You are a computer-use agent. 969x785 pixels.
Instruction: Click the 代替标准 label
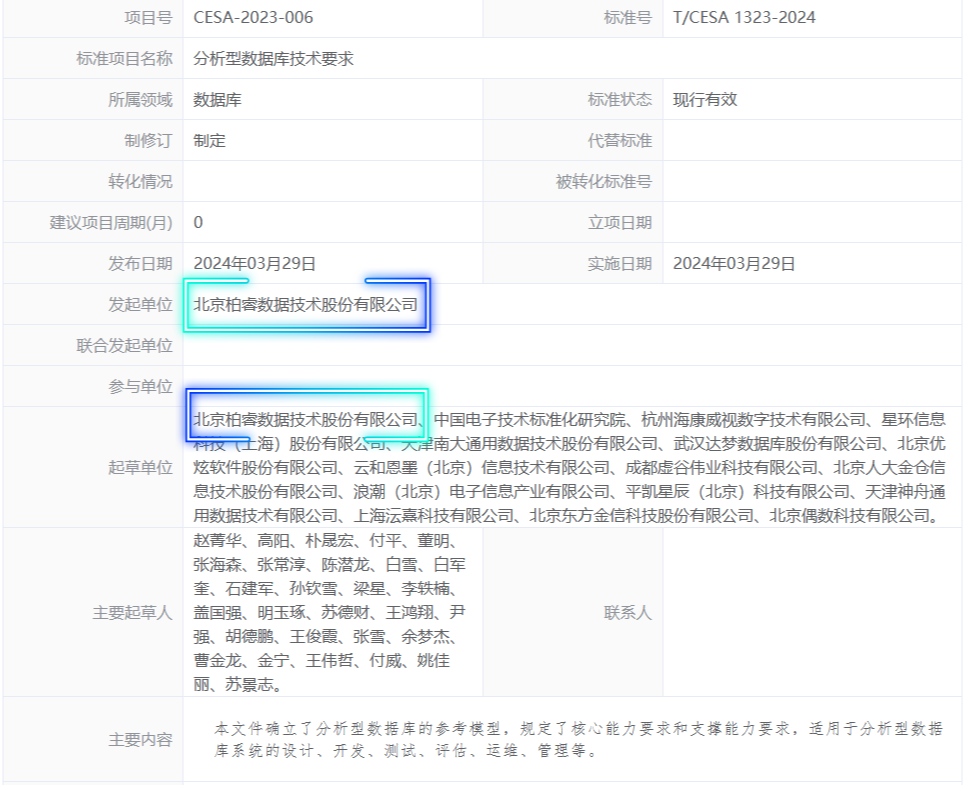pos(620,141)
